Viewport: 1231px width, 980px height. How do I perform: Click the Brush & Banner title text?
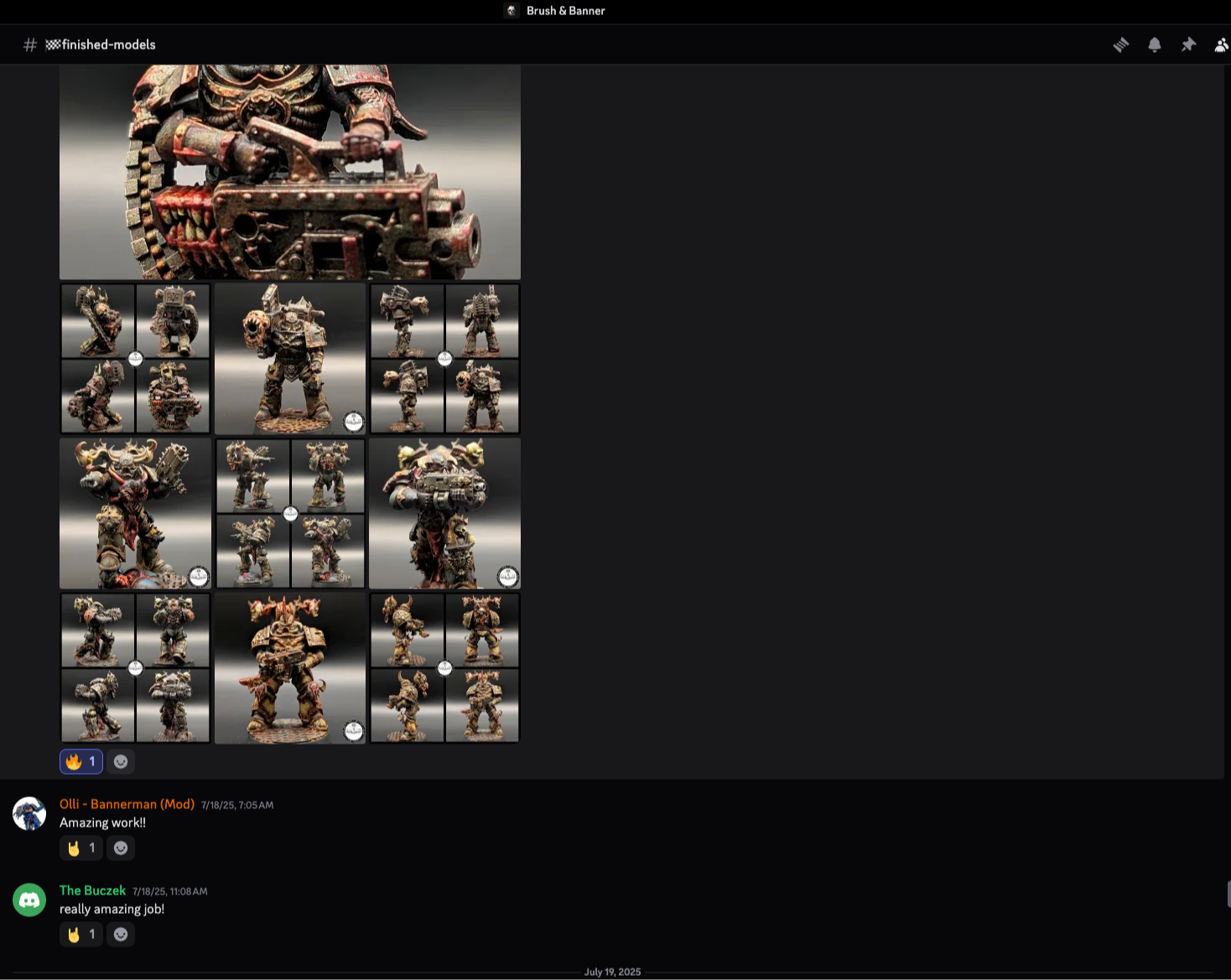tap(565, 11)
